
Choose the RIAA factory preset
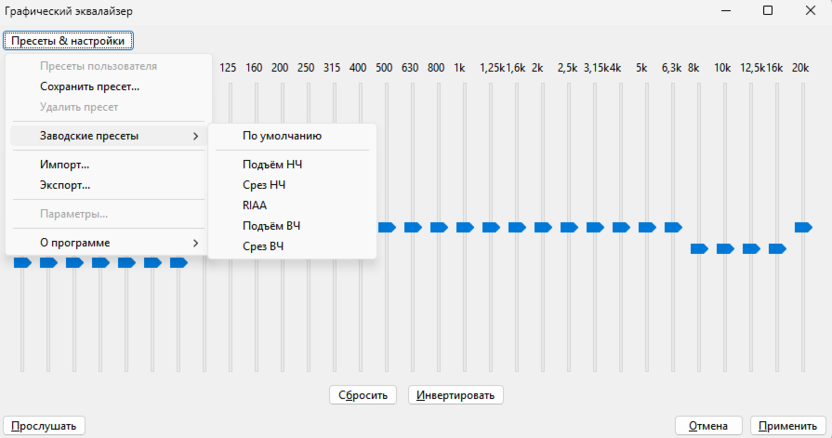click(255, 205)
